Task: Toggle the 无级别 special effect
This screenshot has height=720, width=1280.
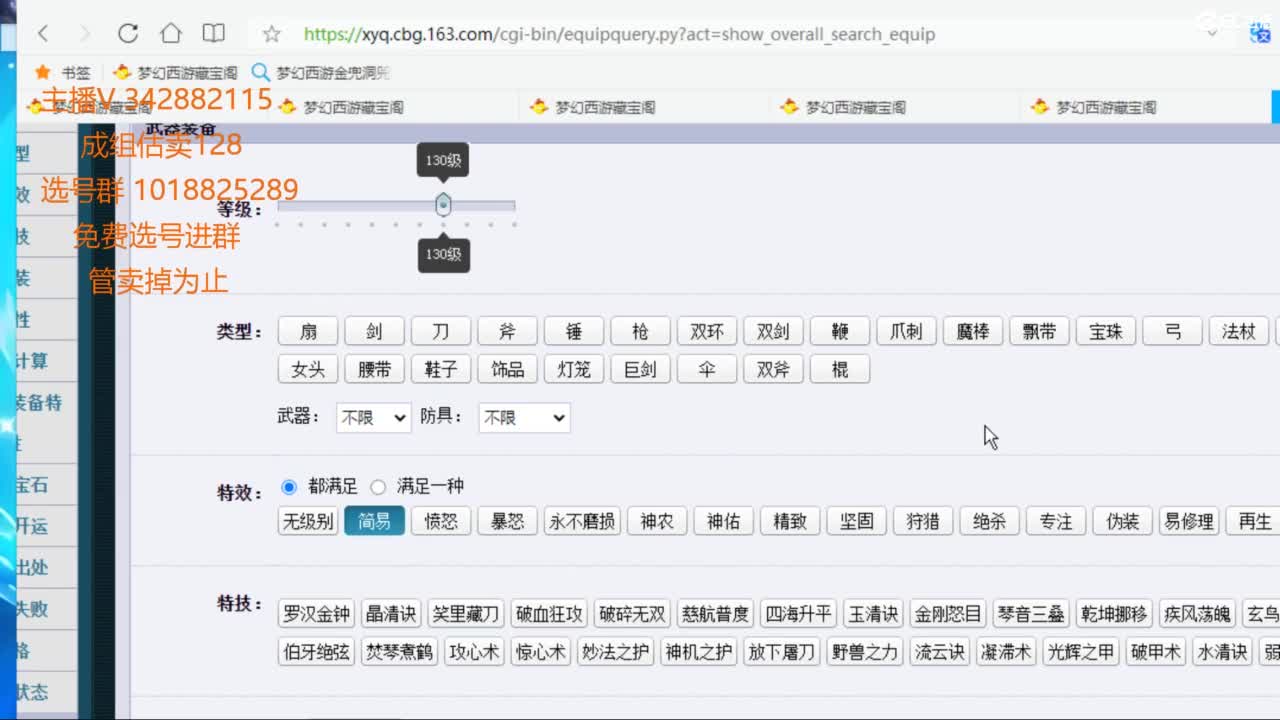Action: click(x=308, y=521)
